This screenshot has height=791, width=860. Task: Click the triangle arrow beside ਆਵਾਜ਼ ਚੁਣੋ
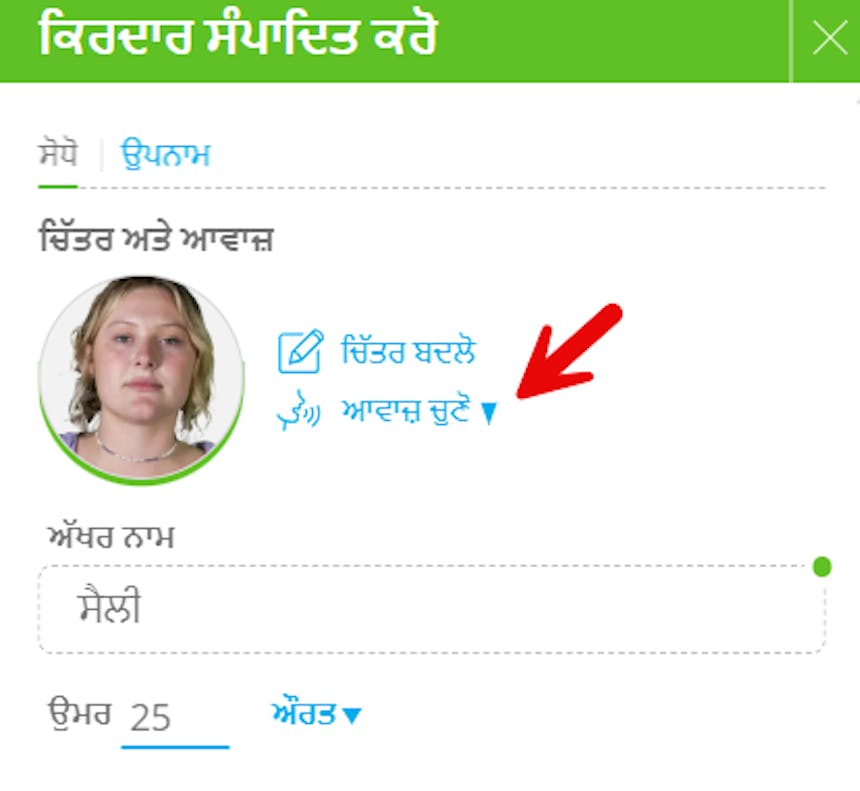point(489,413)
